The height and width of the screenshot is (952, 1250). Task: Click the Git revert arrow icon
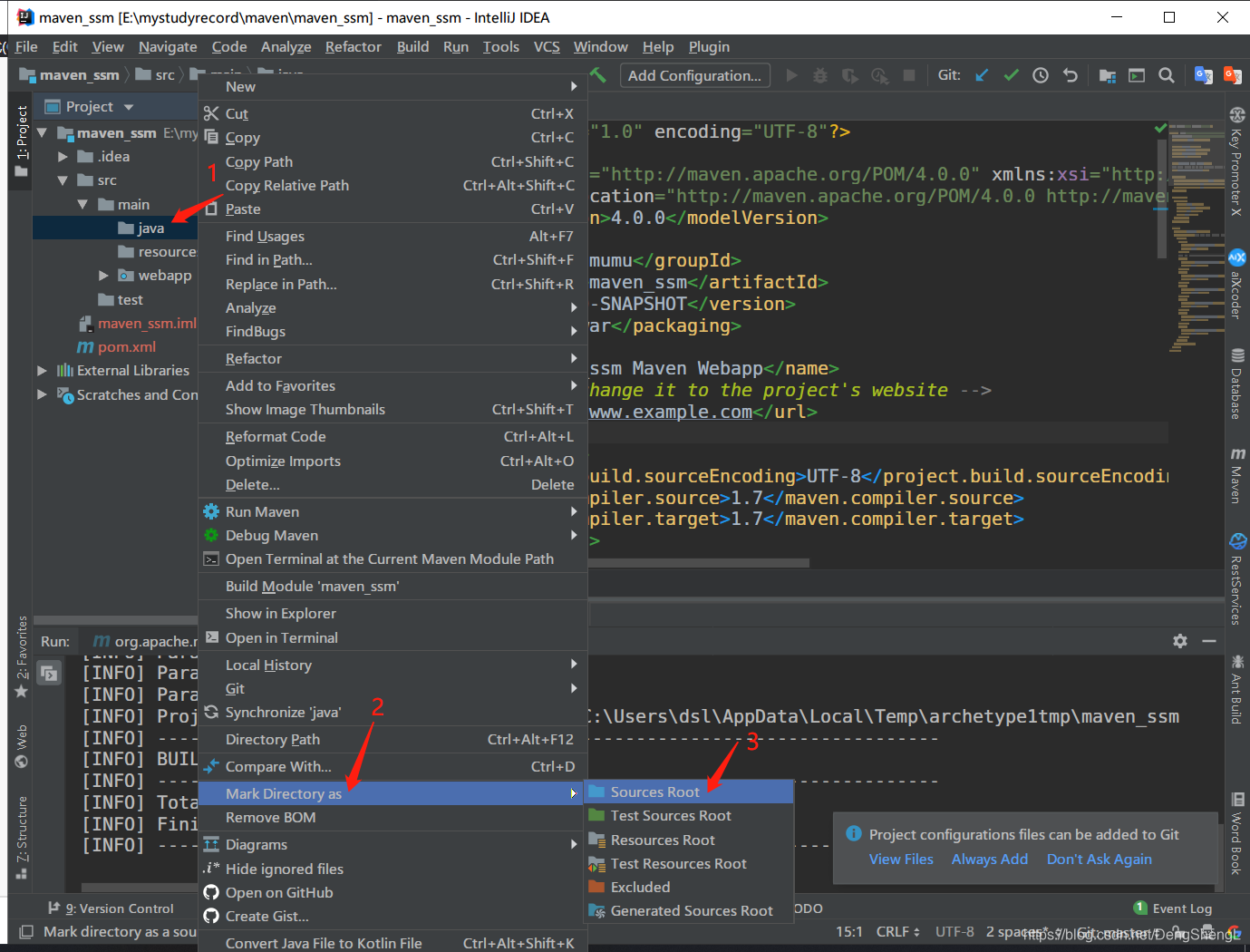coord(1071,75)
